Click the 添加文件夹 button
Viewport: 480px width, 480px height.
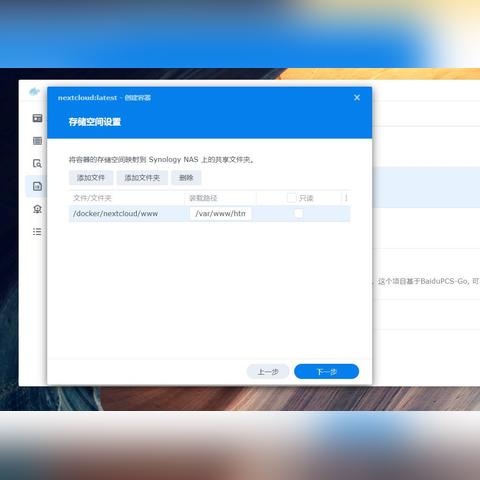[142, 178]
